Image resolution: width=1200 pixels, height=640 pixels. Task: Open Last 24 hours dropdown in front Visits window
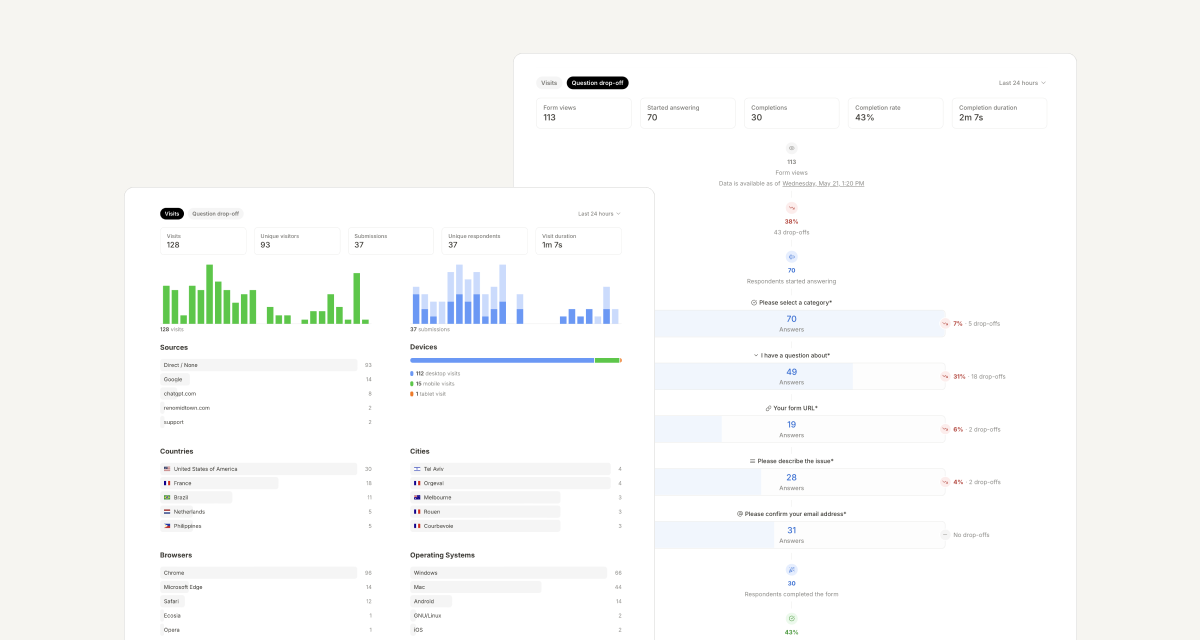599,213
